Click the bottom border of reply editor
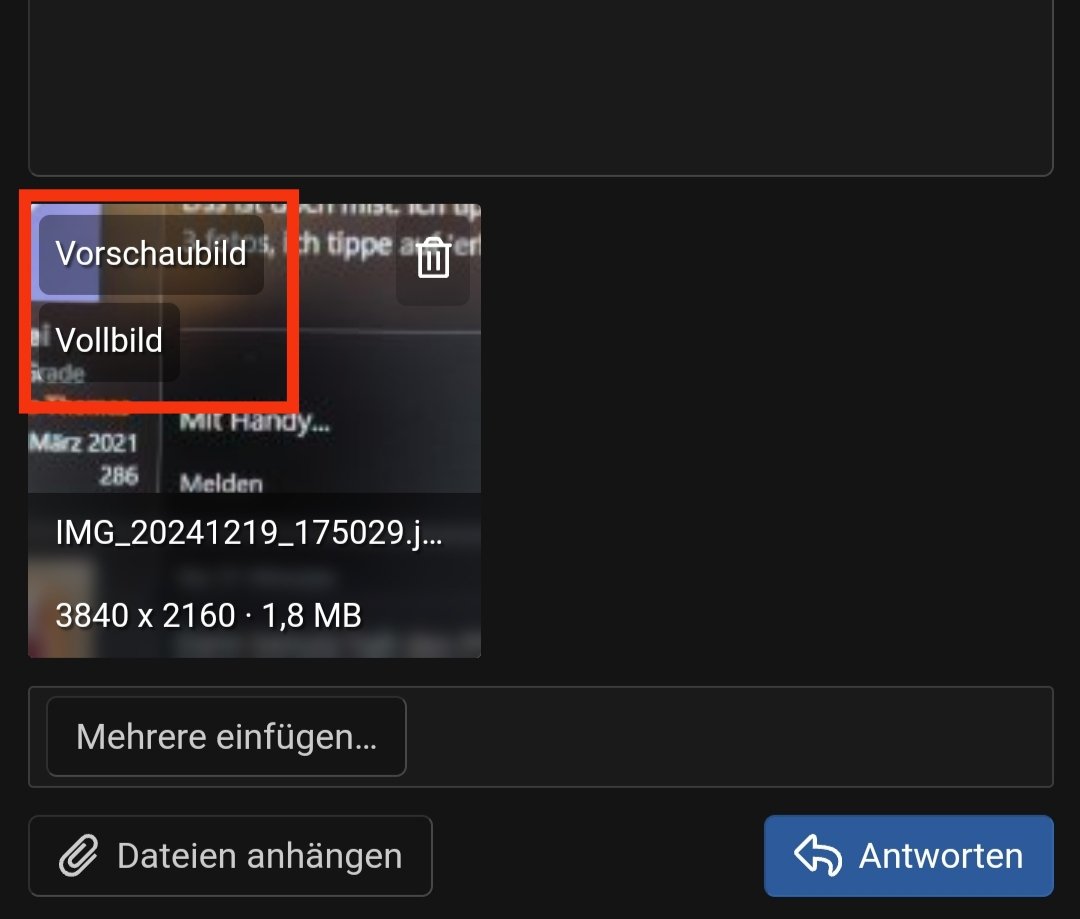This screenshot has width=1080, height=919. click(x=541, y=175)
